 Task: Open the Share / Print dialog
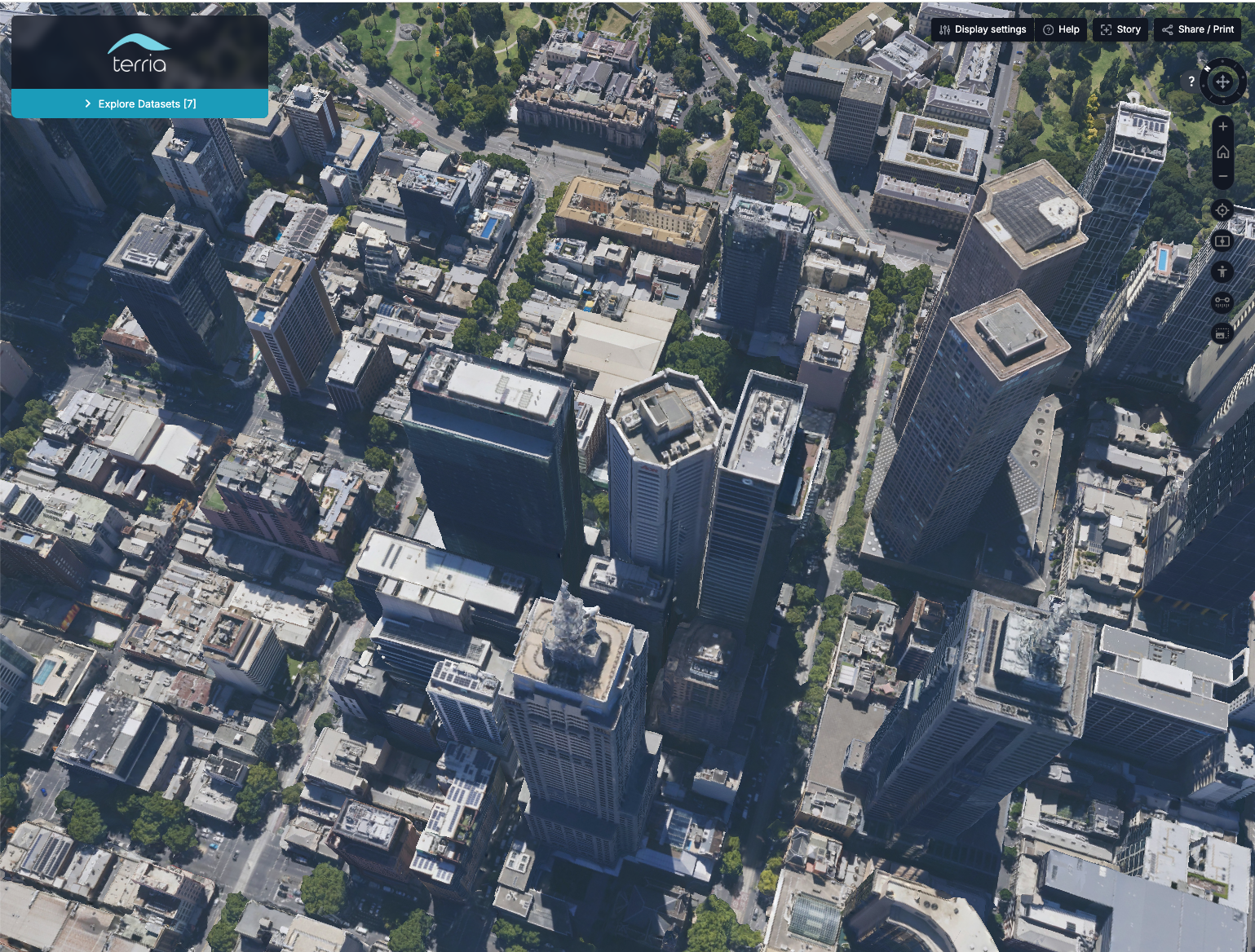coord(1198,29)
